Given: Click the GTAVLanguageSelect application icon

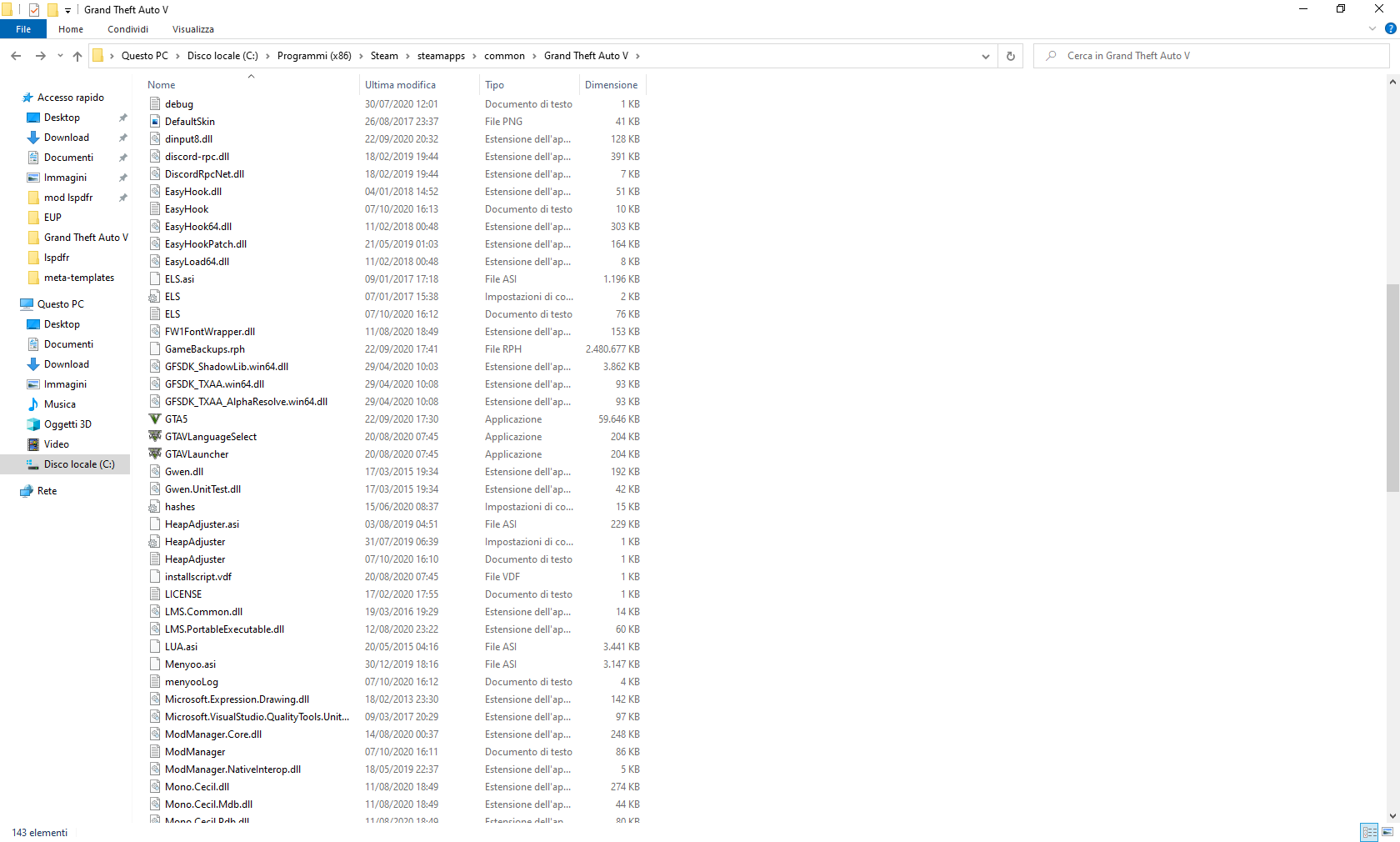Looking at the screenshot, I should [155, 437].
